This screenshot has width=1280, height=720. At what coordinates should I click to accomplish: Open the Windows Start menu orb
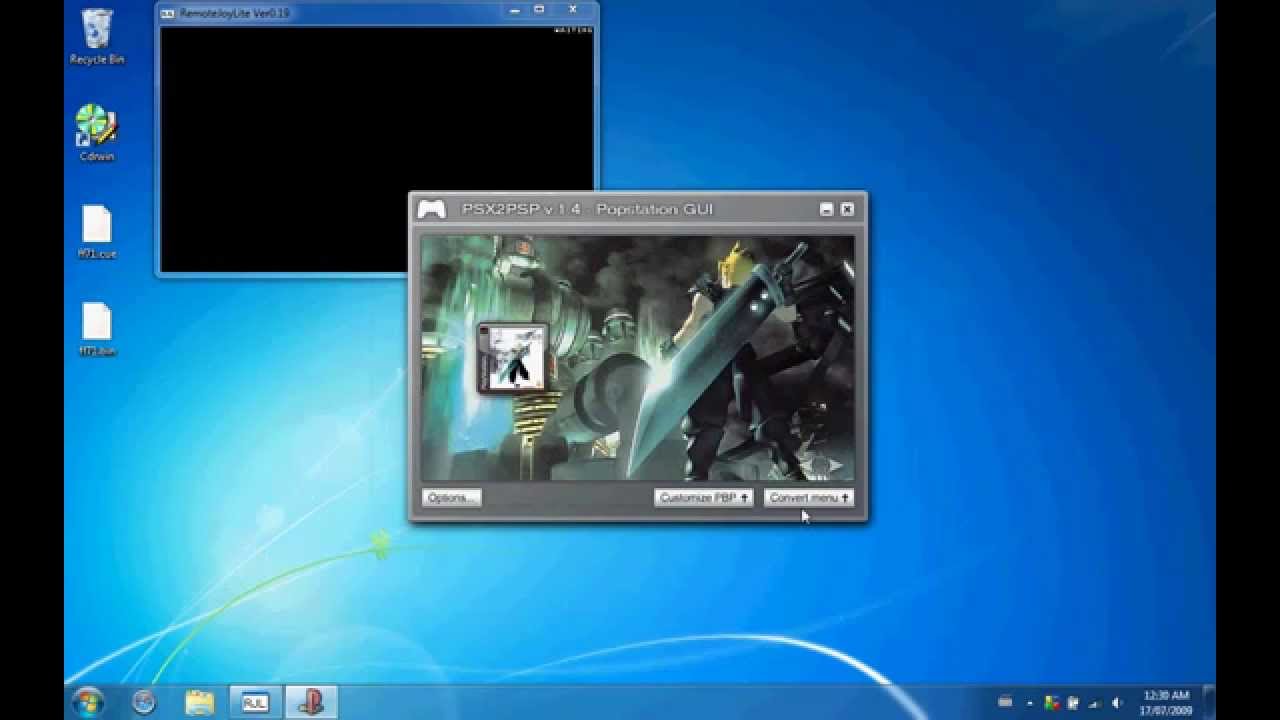point(88,702)
